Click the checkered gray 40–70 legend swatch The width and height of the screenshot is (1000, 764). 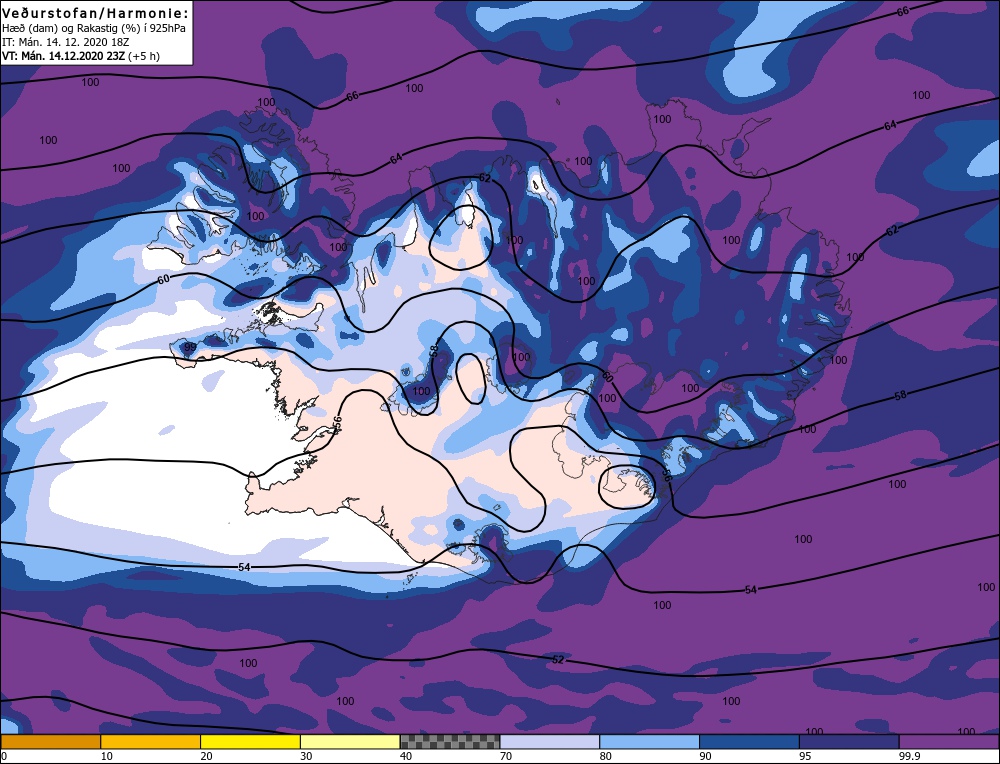pos(450,742)
